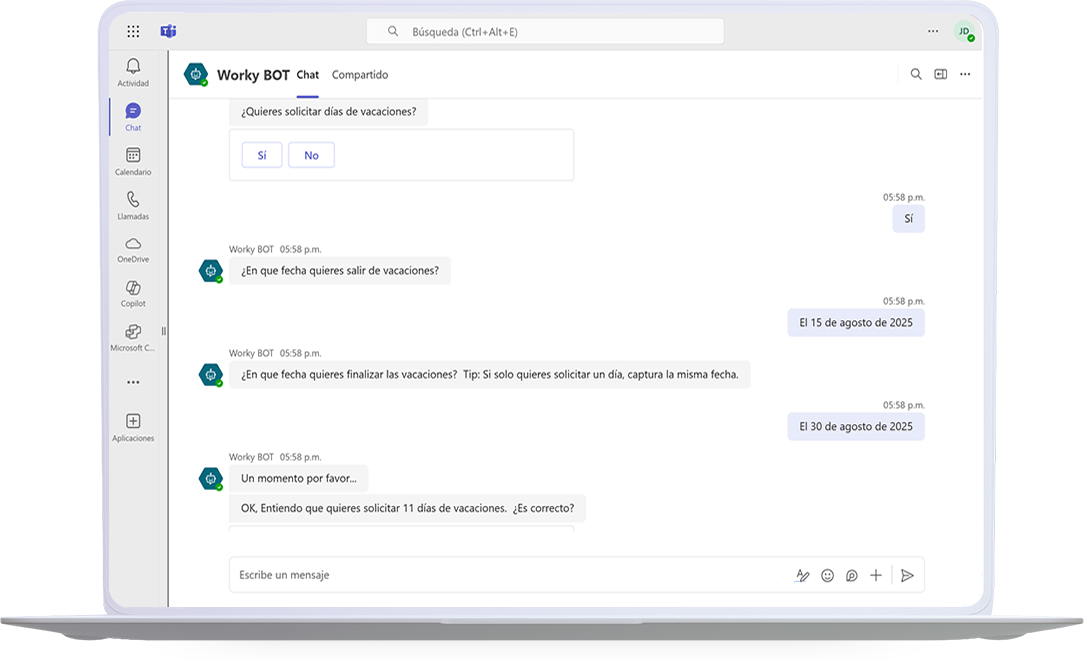Click the Búsqueda search bar
The height and width of the screenshot is (665, 1084).
pyautogui.click(x=545, y=32)
